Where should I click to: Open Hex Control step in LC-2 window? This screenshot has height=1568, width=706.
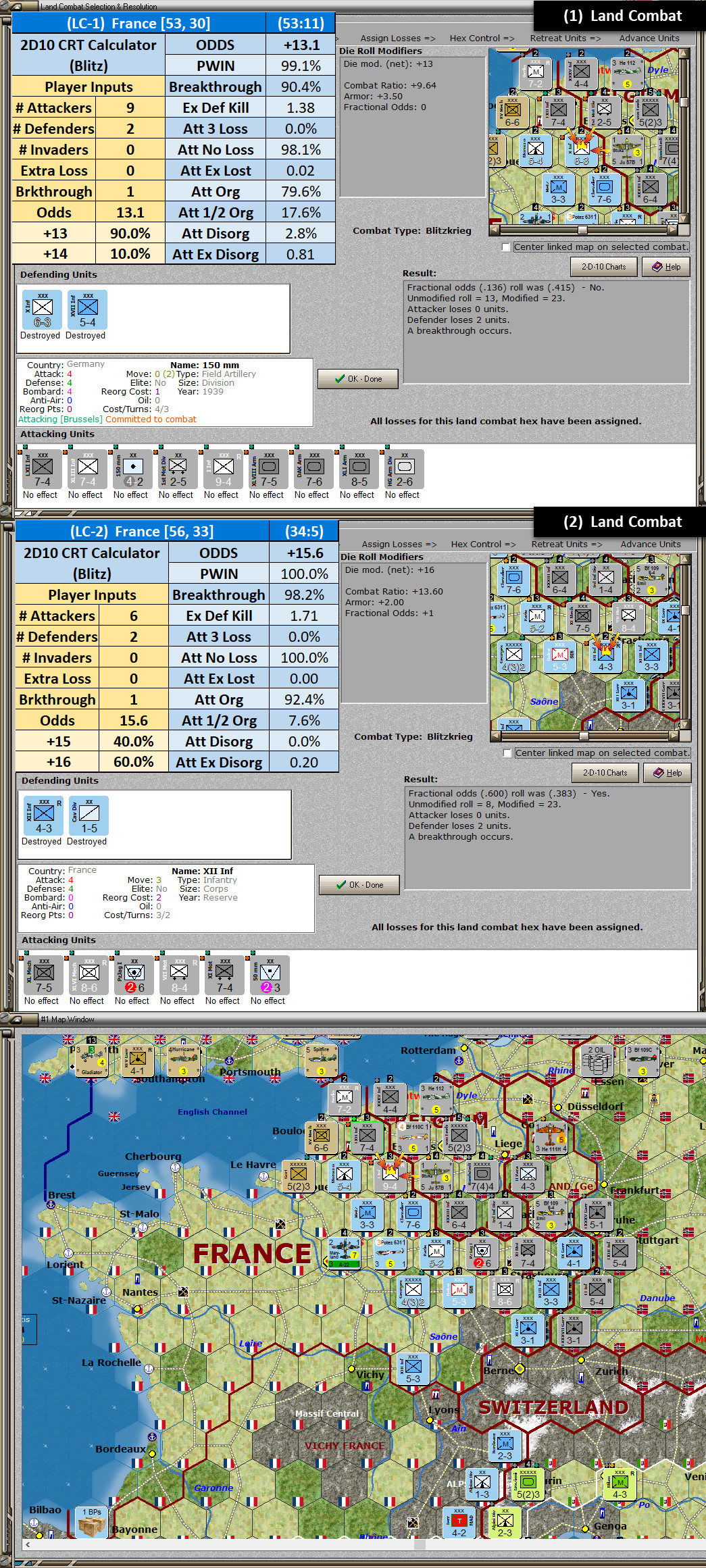click(483, 545)
